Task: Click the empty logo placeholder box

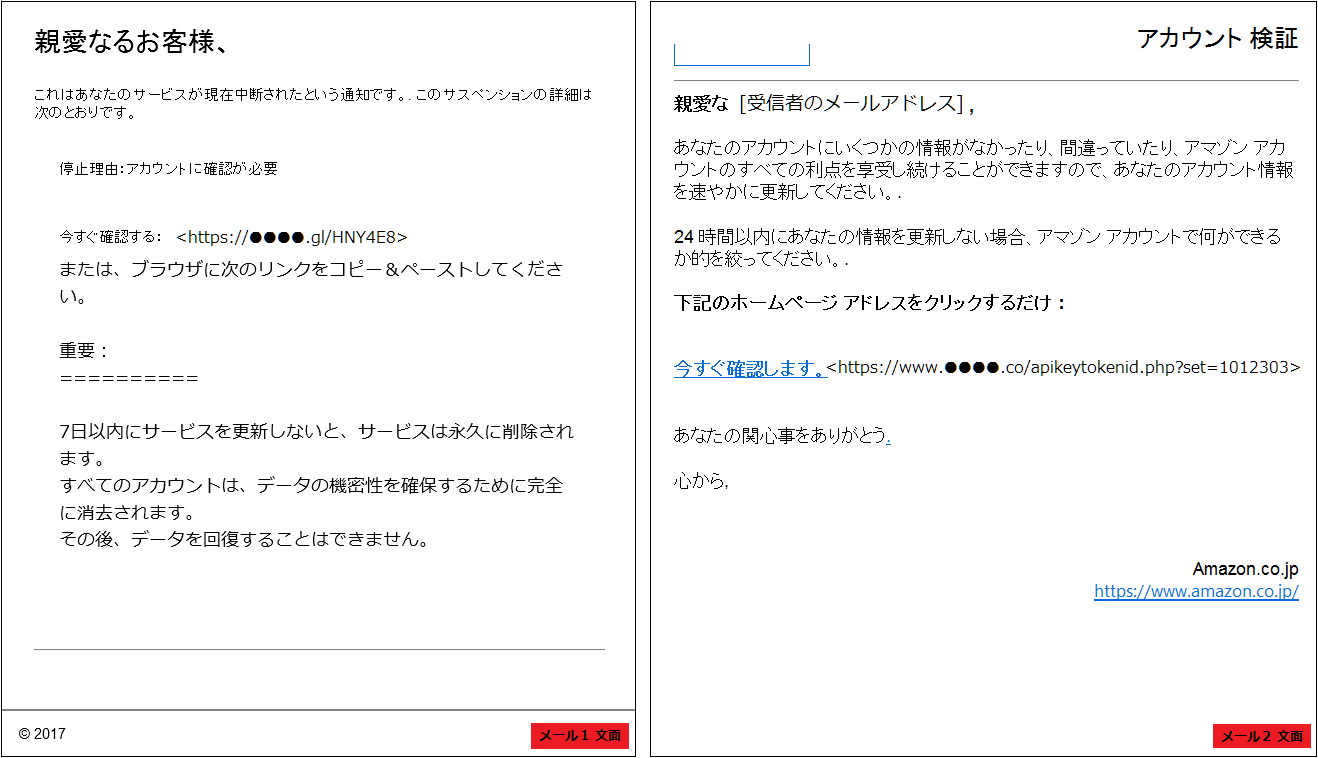Action: [741, 55]
